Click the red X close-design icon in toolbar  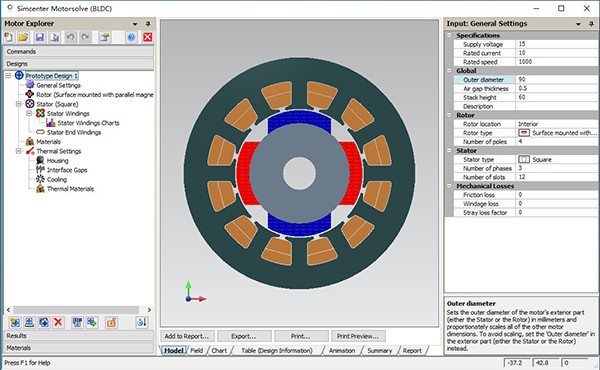point(147,37)
